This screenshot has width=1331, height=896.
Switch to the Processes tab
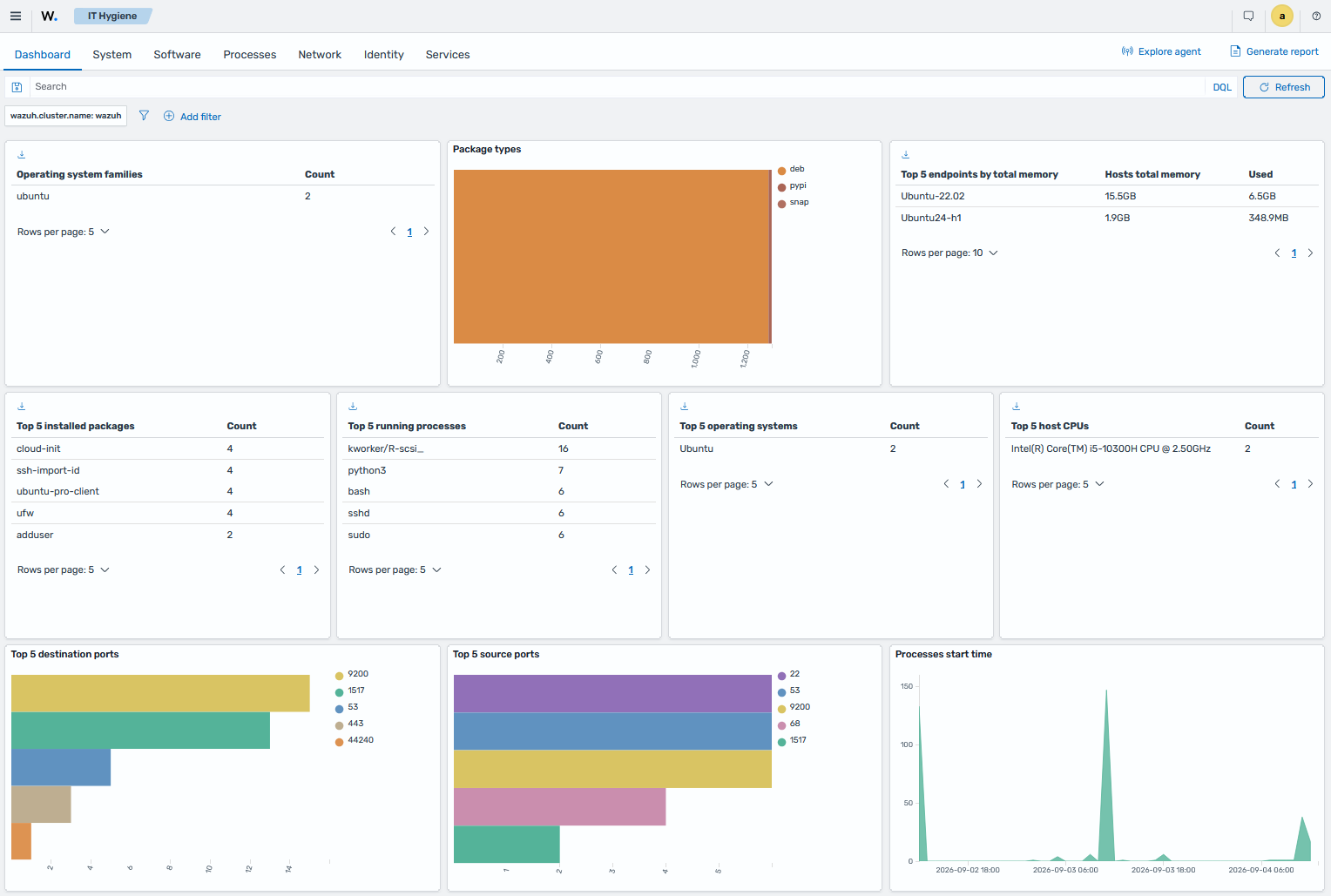pos(250,54)
